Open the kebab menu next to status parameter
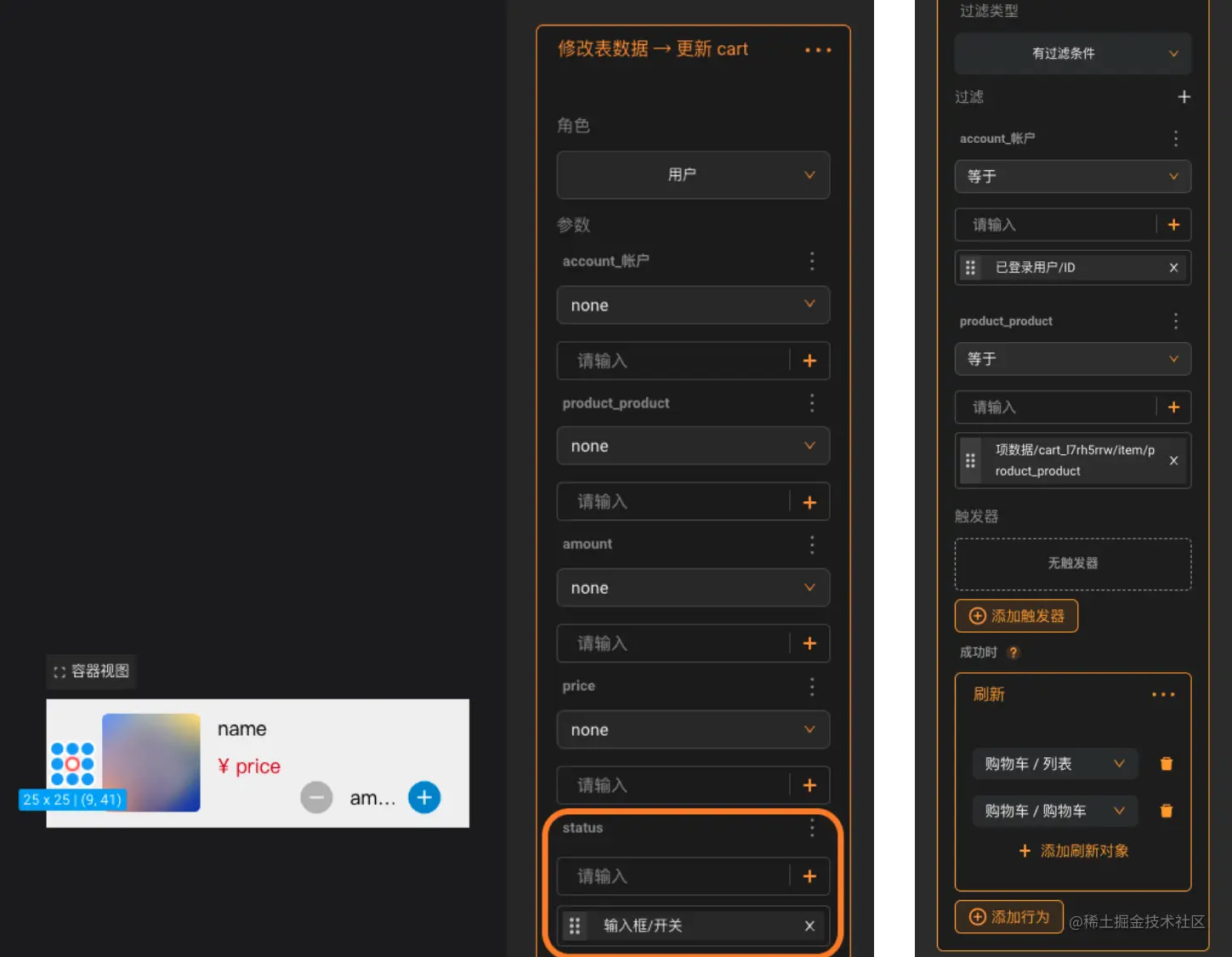The height and width of the screenshot is (957, 1232). [812, 828]
